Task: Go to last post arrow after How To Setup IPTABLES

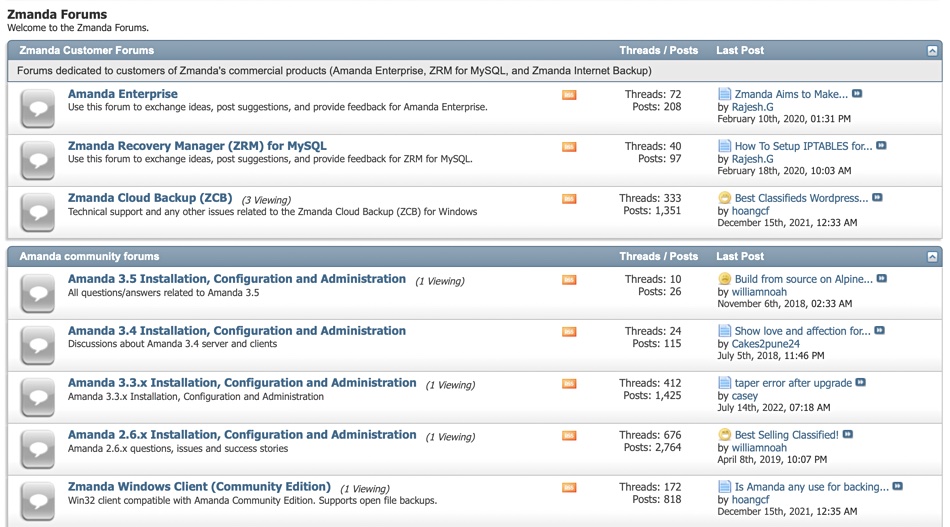Action: coord(881,146)
